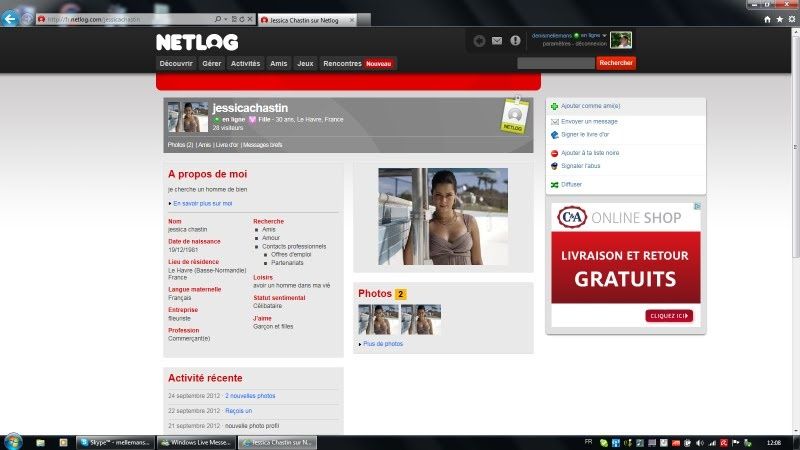Select the Jessica Chastin sur Netlog browser tab
This screenshot has width=800, height=450.
308,20
